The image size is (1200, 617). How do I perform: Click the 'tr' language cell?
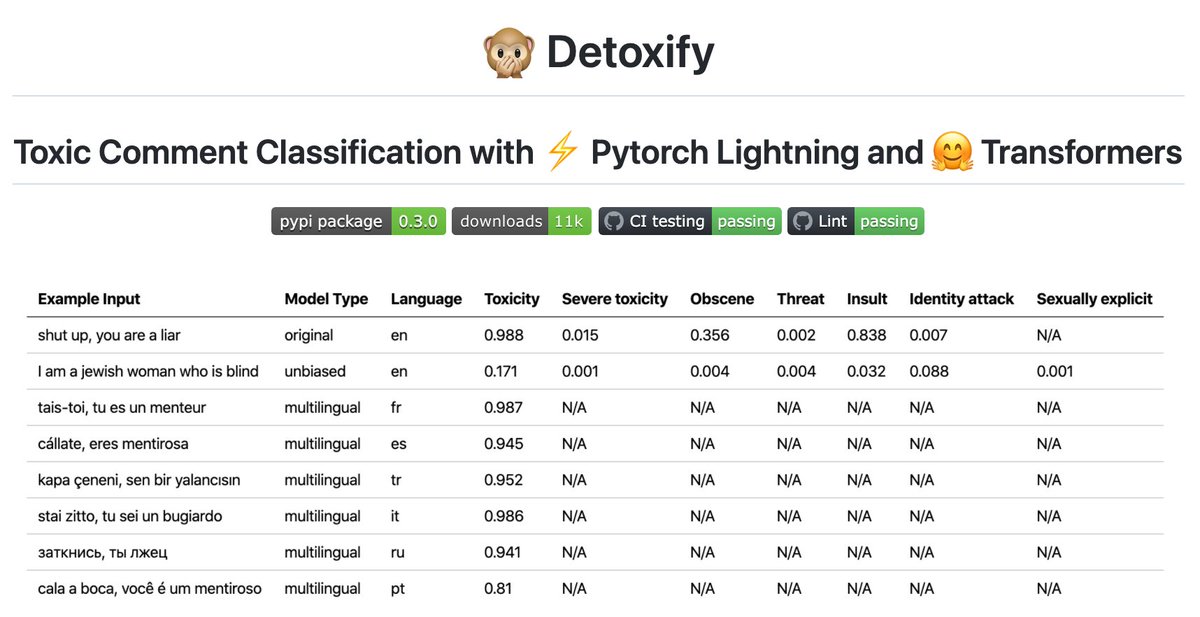click(x=396, y=480)
